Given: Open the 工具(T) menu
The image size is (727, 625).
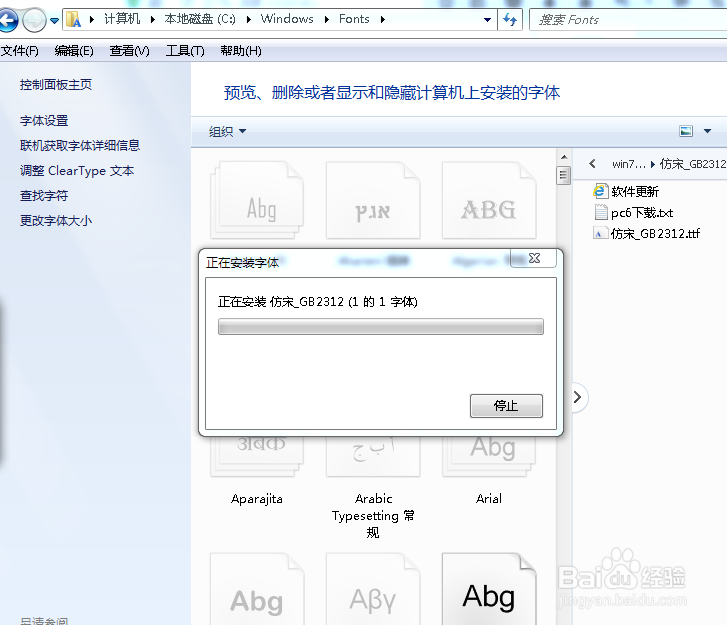Looking at the screenshot, I should coord(185,51).
